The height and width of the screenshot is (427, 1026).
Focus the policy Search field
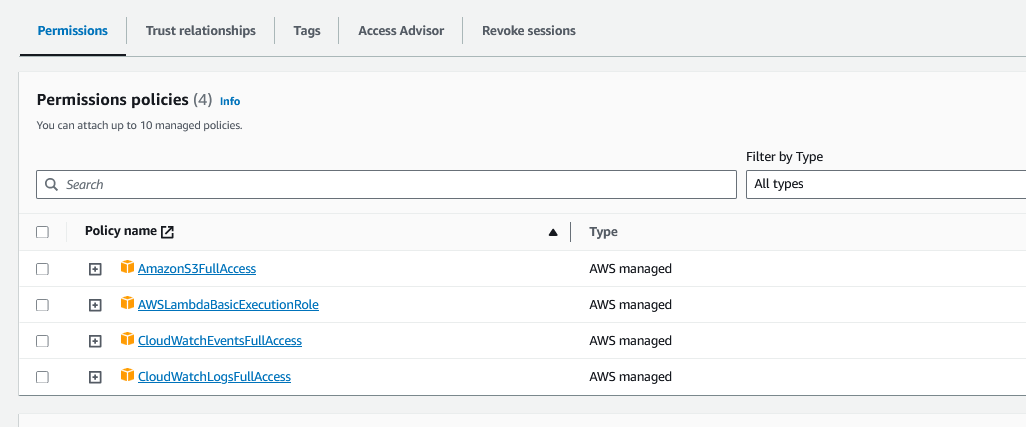coord(386,184)
